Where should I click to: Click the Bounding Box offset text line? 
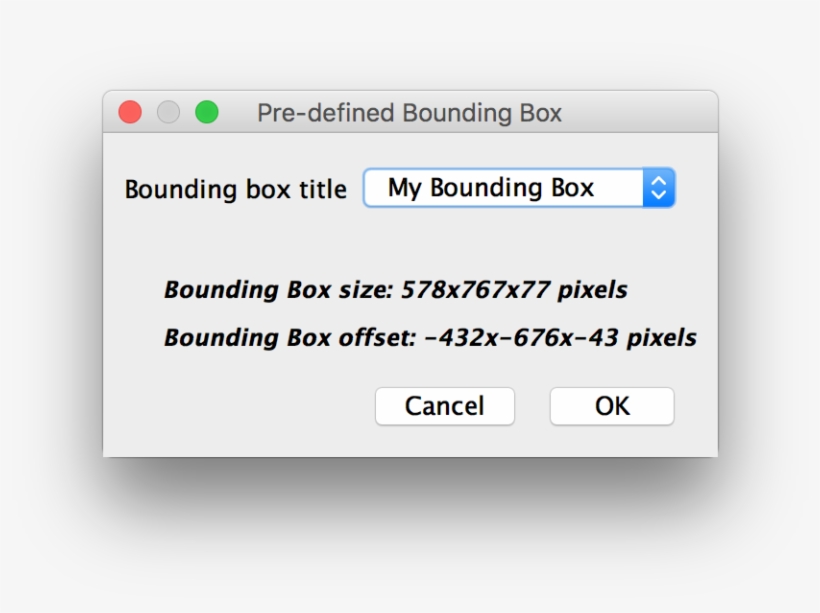(430, 337)
